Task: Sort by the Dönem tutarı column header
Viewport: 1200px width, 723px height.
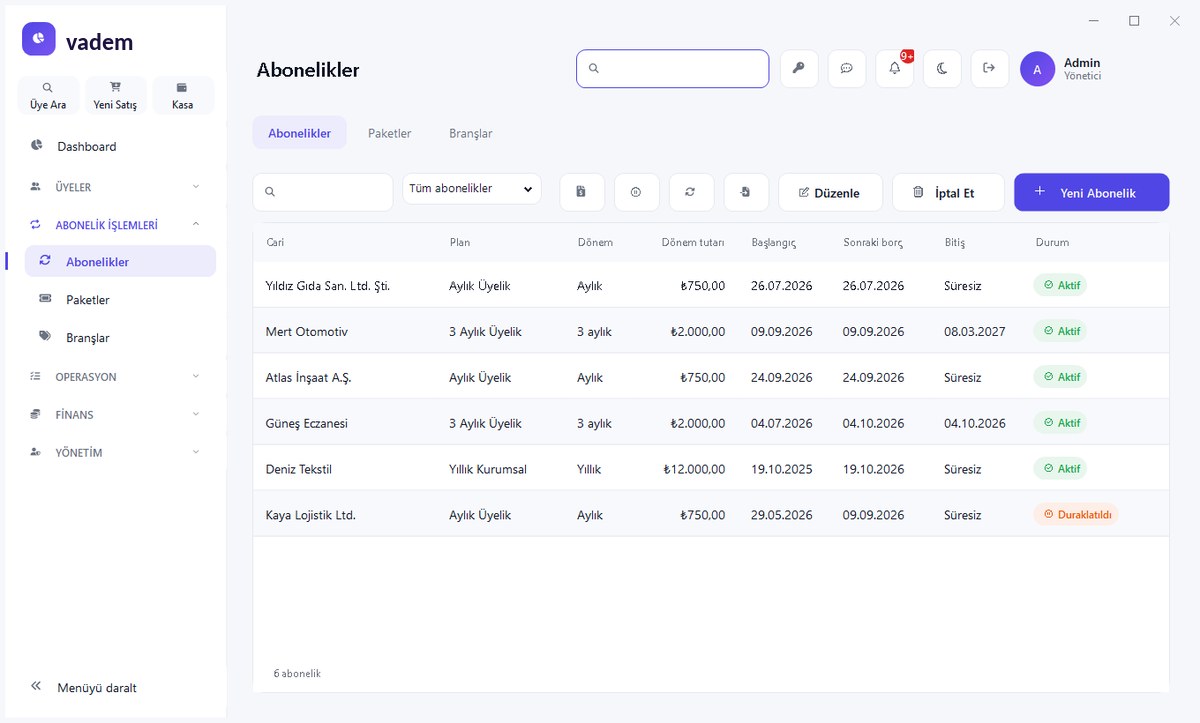Action: (x=692, y=242)
